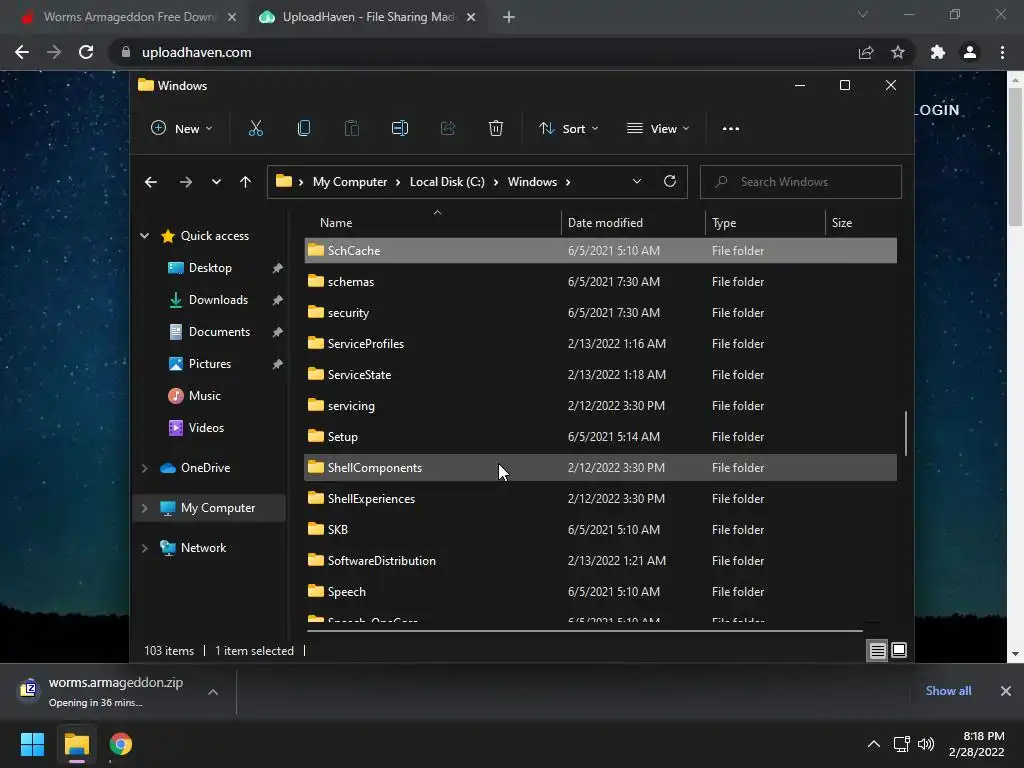
Task: Click Local Disk (C:) breadcrumb
Action: (x=447, y=182)
